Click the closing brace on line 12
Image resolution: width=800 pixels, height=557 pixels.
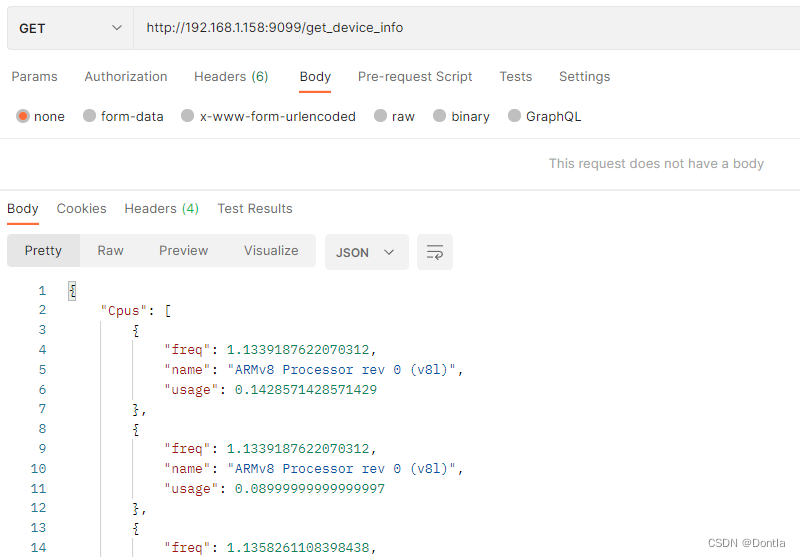pyautogui.click(x=136, y=509)
